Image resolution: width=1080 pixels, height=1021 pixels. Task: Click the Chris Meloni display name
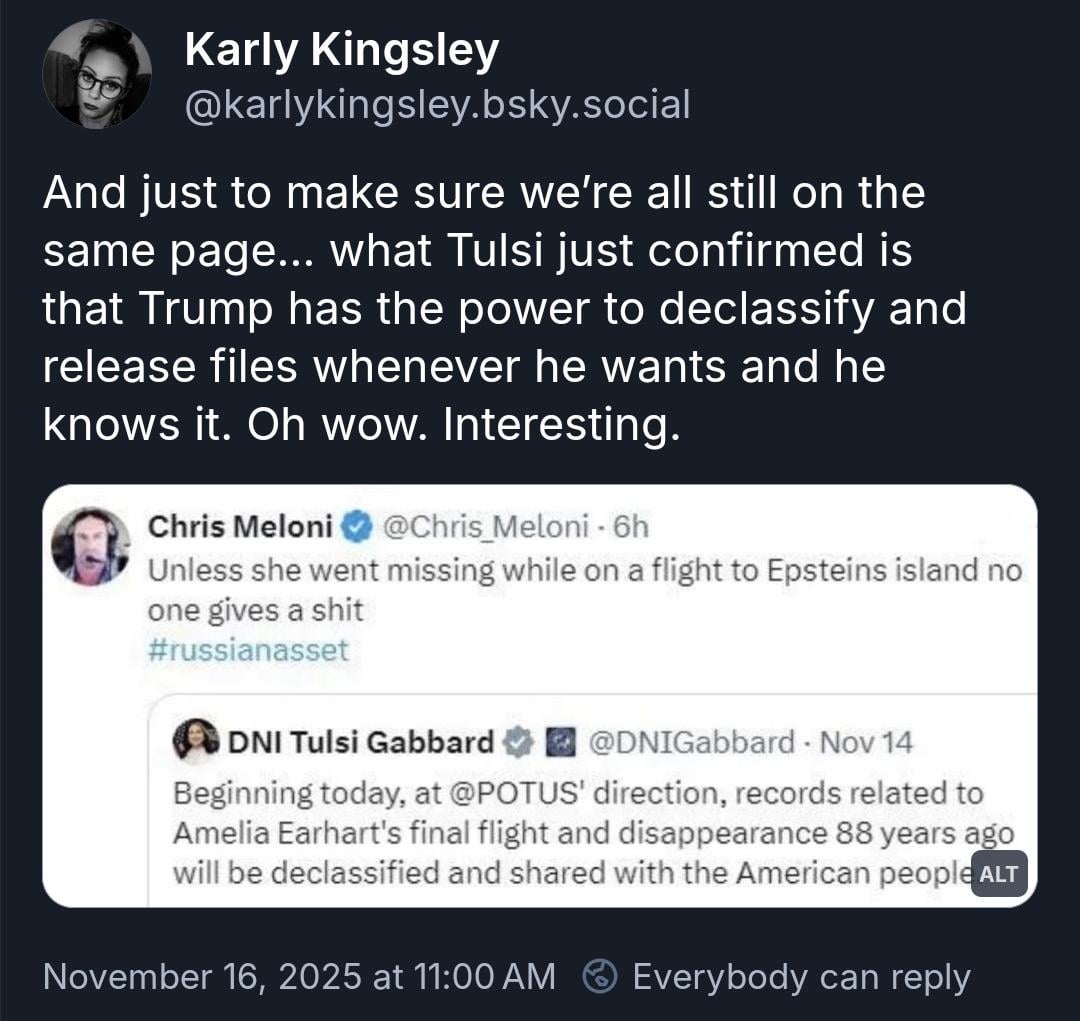click(240, 525)
